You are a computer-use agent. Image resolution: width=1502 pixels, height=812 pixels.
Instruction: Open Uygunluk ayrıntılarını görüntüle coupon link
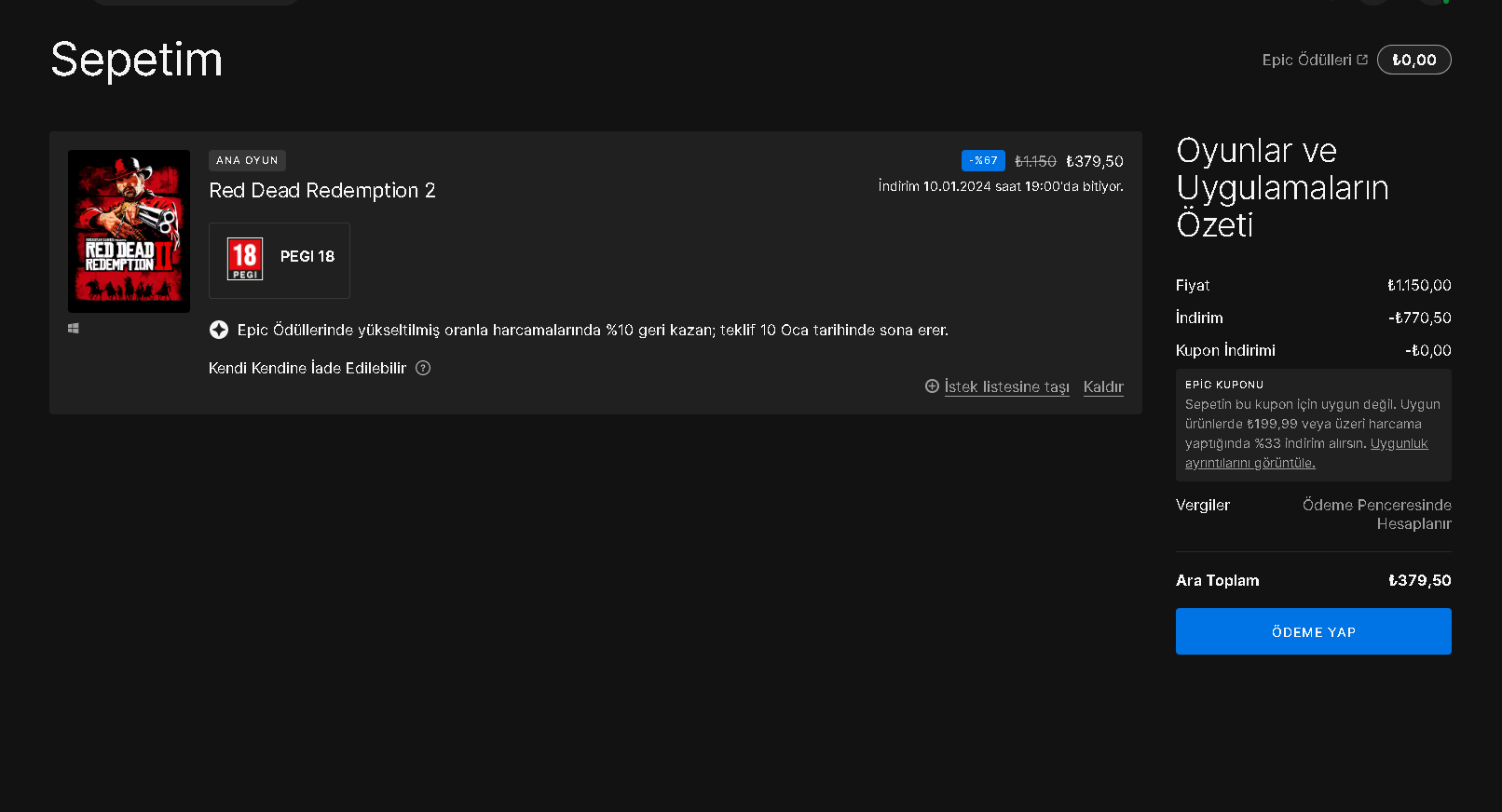coord(1306,453)
